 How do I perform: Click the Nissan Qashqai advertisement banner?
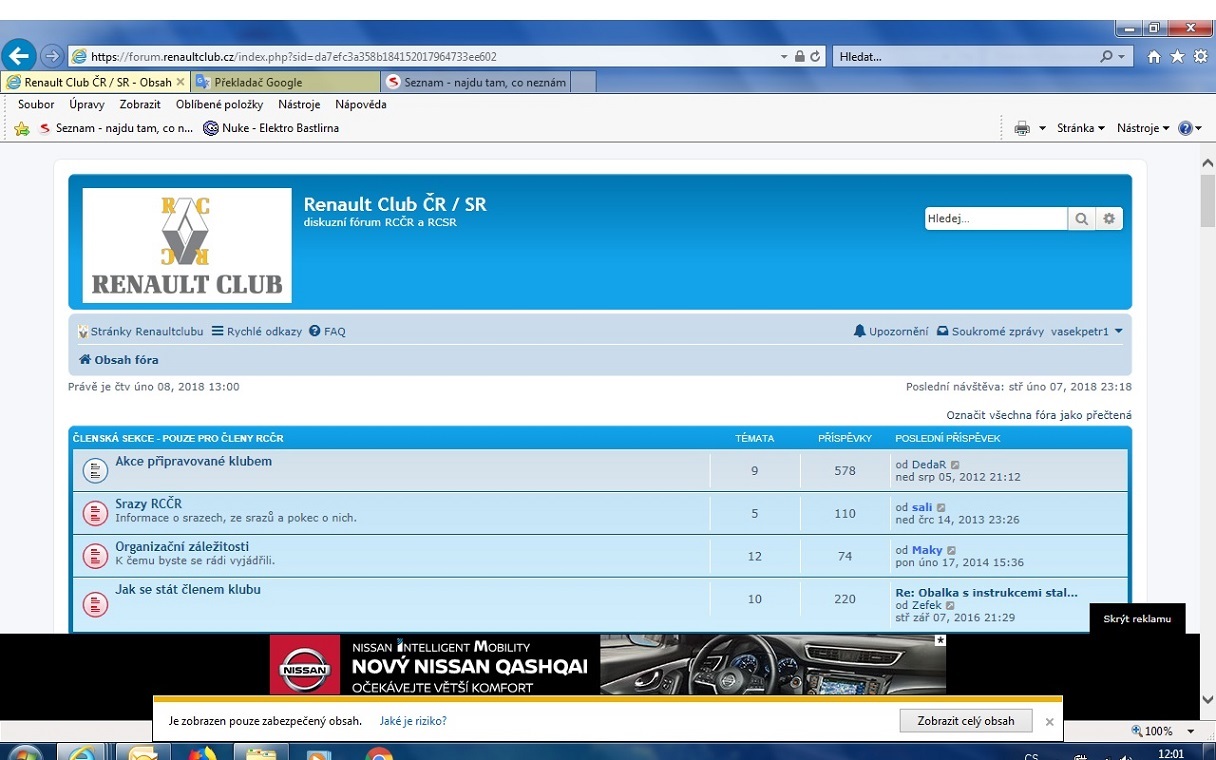click(x=608, y=664)
